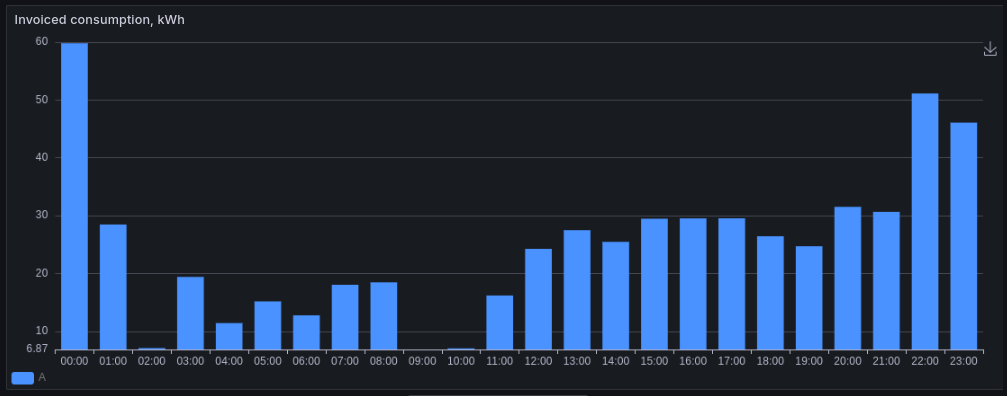1007x396 pixels.
Task: Select the 05:00 bar
Action: 268,325
